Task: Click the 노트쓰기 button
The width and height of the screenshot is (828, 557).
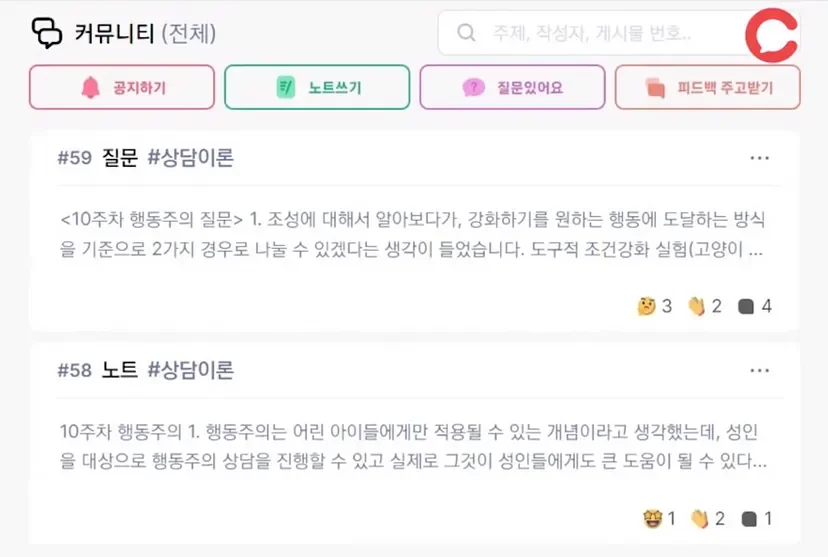Action: click(x=317, y=87)
